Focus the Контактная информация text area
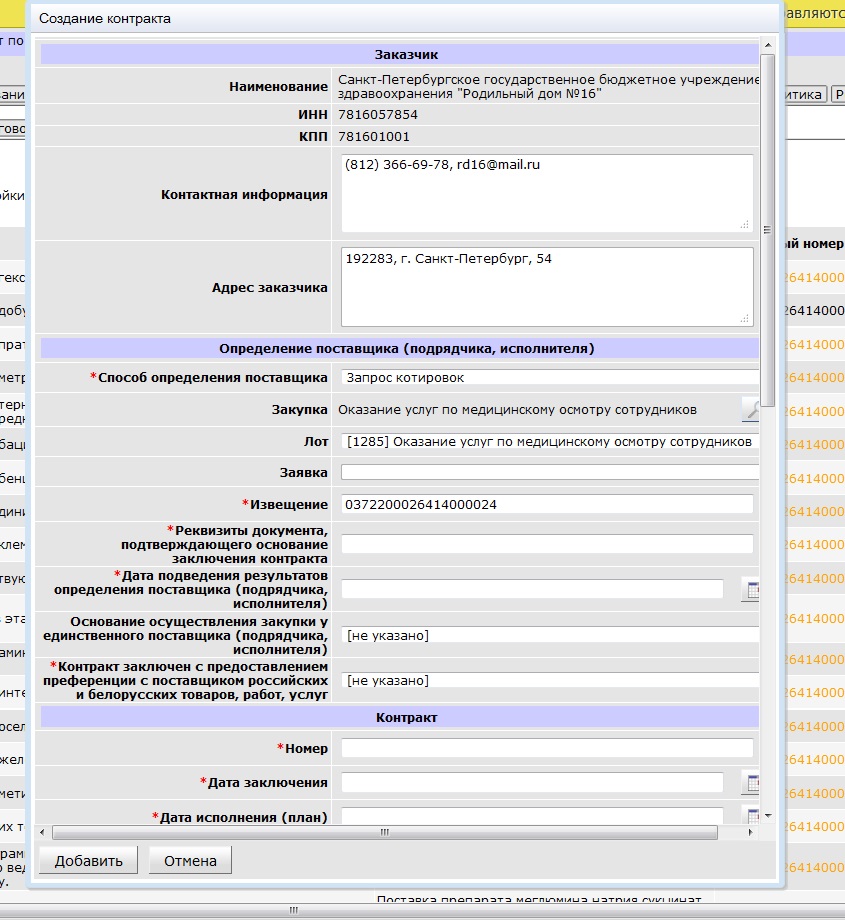This screenshot has height=924, width=845. 547,193
